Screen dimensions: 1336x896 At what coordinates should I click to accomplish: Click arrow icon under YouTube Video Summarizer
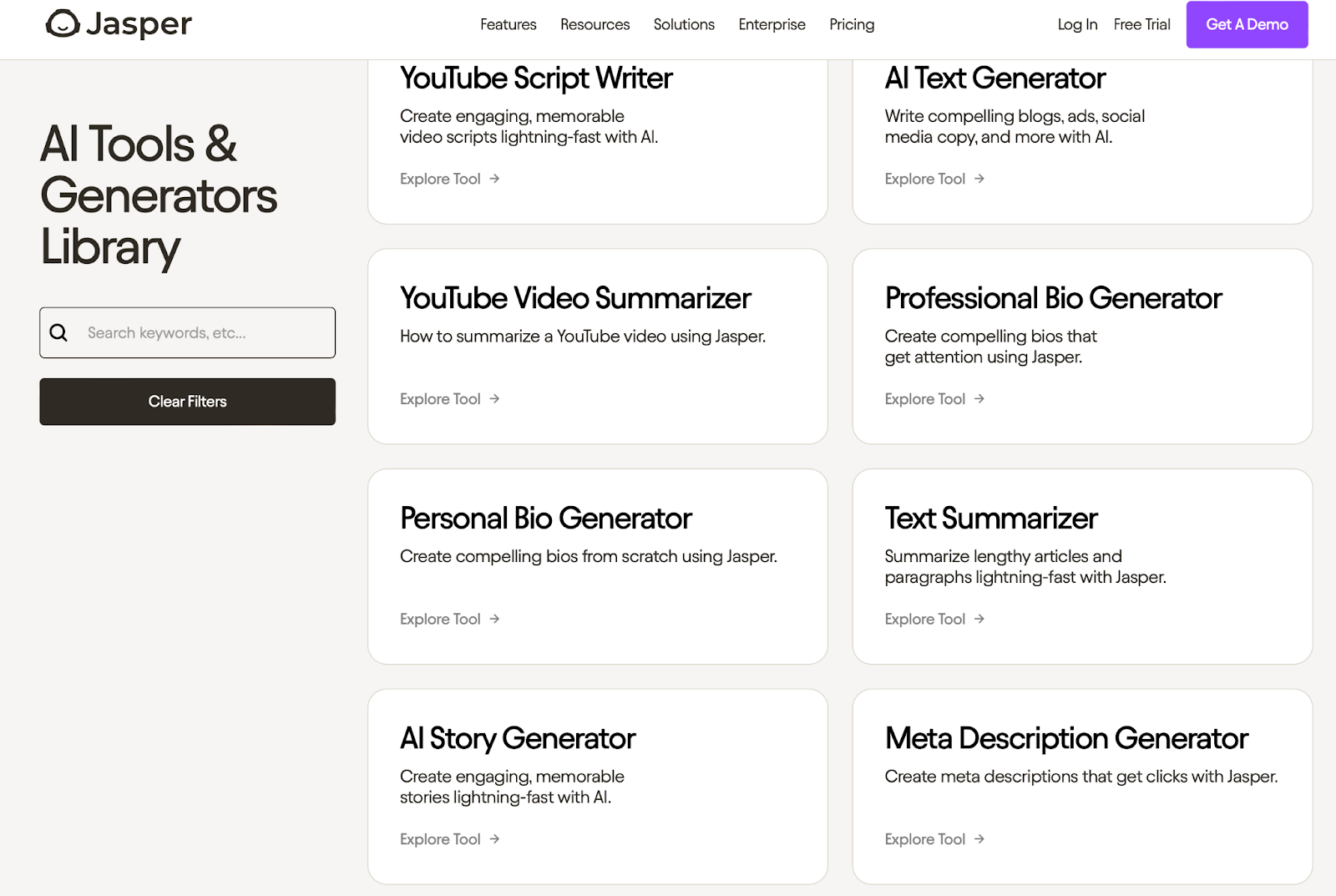coord(494,399)
